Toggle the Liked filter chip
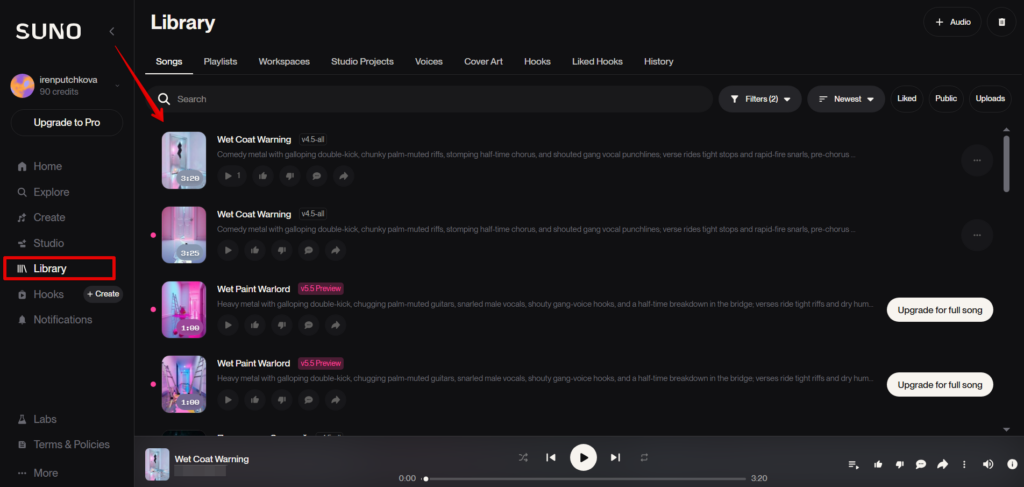 point(907,99)
